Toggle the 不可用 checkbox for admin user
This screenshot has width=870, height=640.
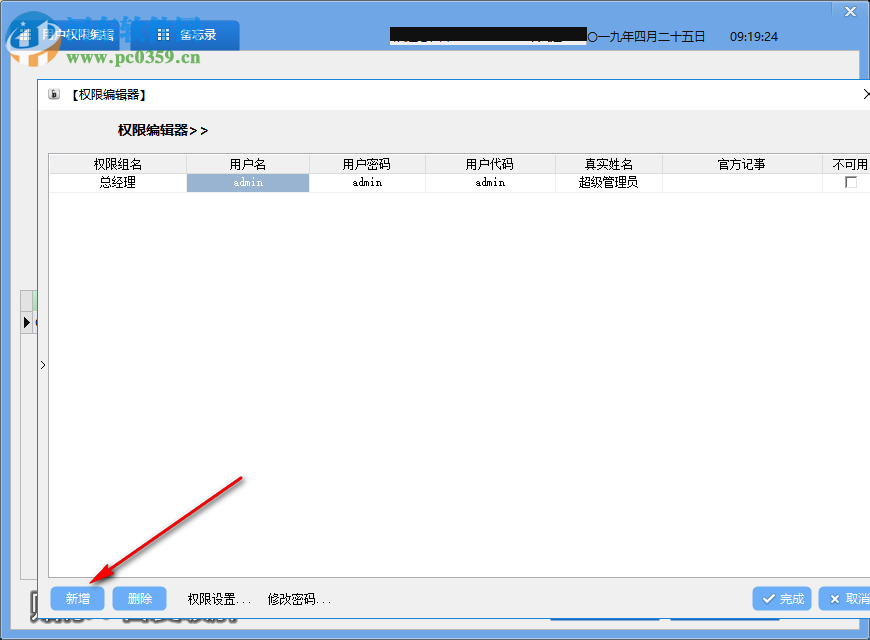851,182
